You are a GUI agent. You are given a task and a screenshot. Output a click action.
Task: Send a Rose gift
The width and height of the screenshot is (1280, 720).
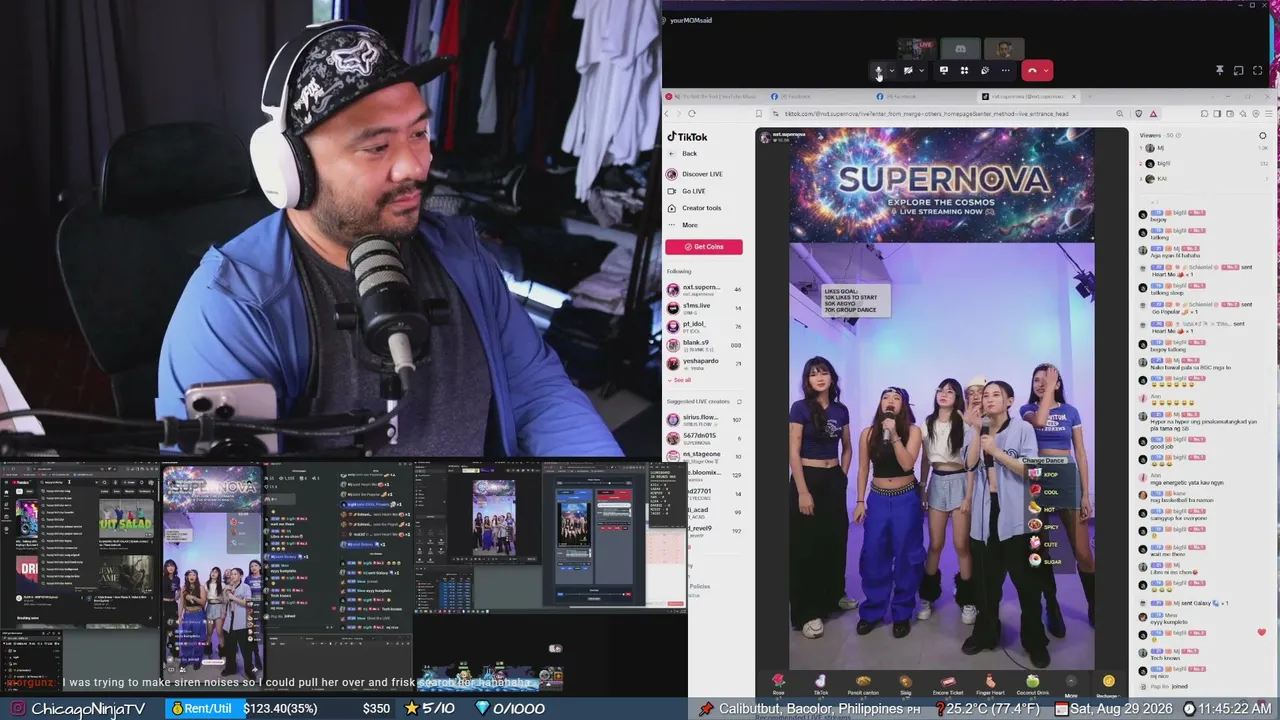click(778, 685)
